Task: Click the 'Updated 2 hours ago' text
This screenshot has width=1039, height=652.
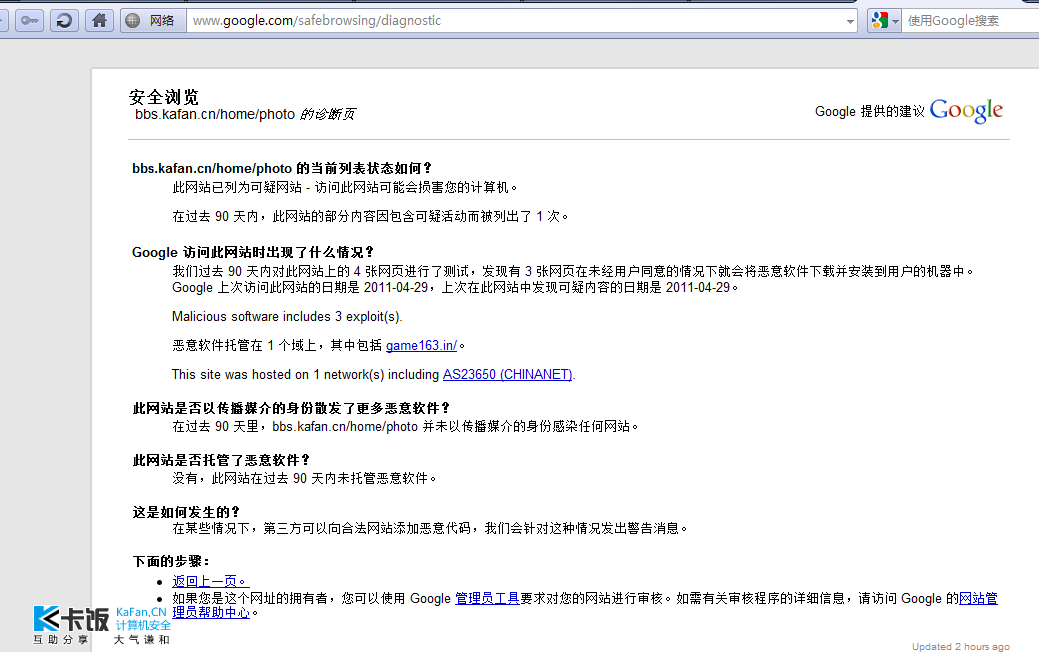Action: (x=961, y=647)
